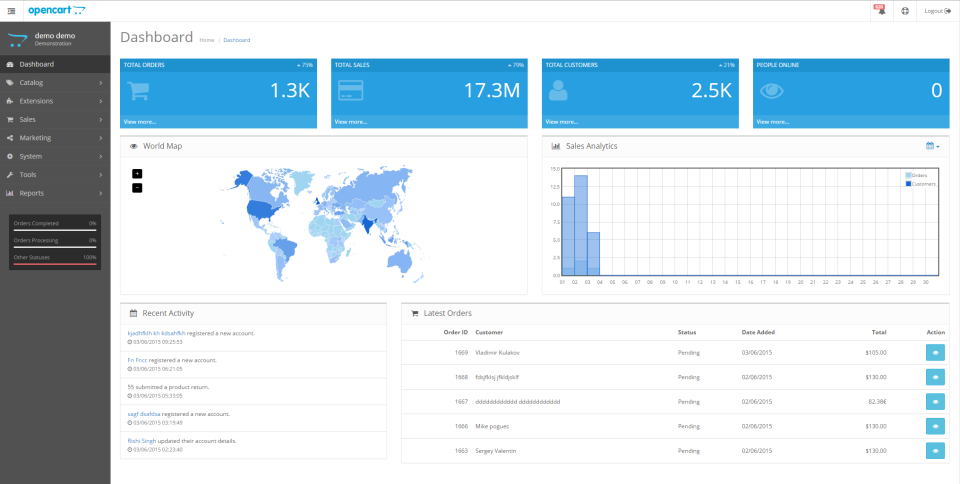
Task: Click the United States on world map
Action: (262, 209)
